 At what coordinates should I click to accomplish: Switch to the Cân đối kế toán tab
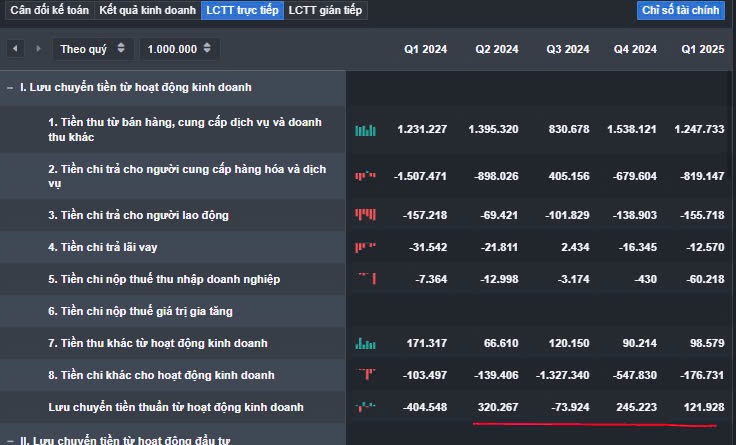pos(48,11)
